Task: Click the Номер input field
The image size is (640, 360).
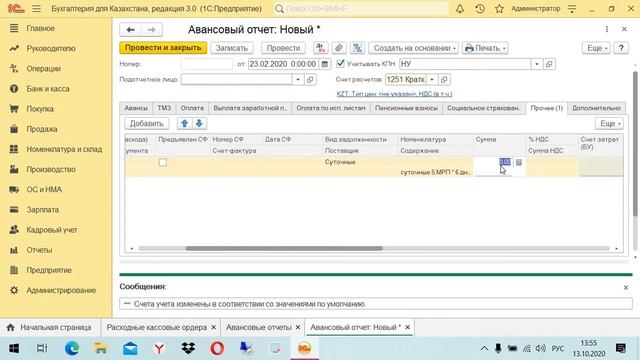Action: click(207, 64)
